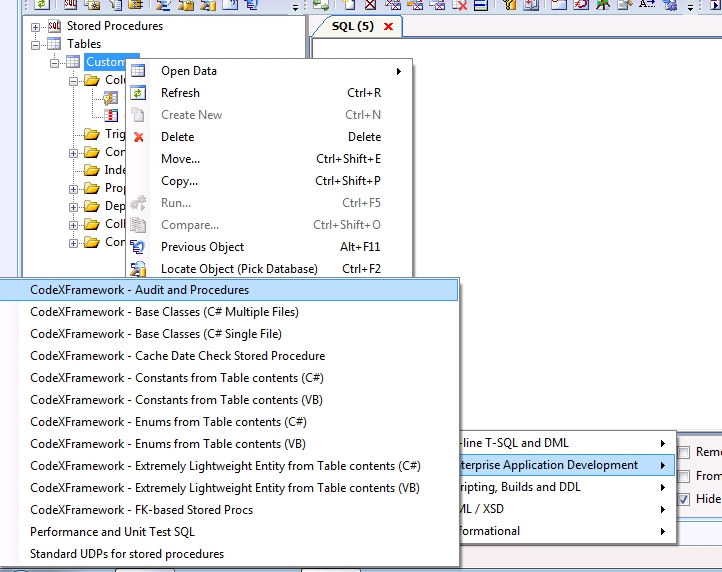Click the red X Delete icon
Image resolution: width=722 pixels, height=572 pixels.
139,137
